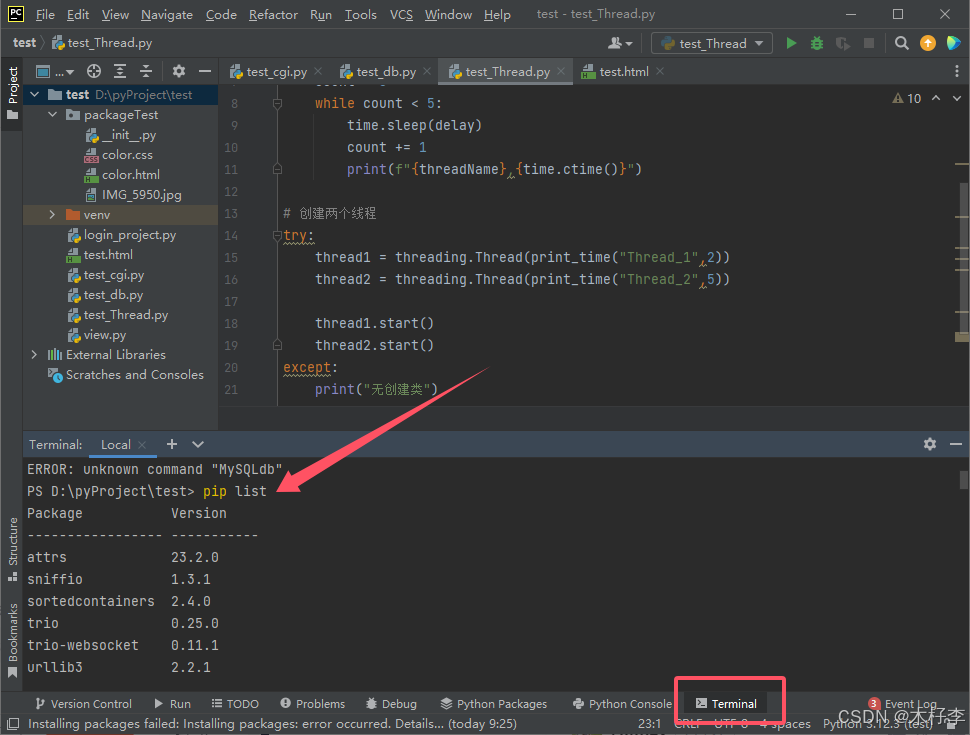This screenshot has width=970, height=735.
Task: Go to previous highlighted warning
Action: [x=936, y=98]
